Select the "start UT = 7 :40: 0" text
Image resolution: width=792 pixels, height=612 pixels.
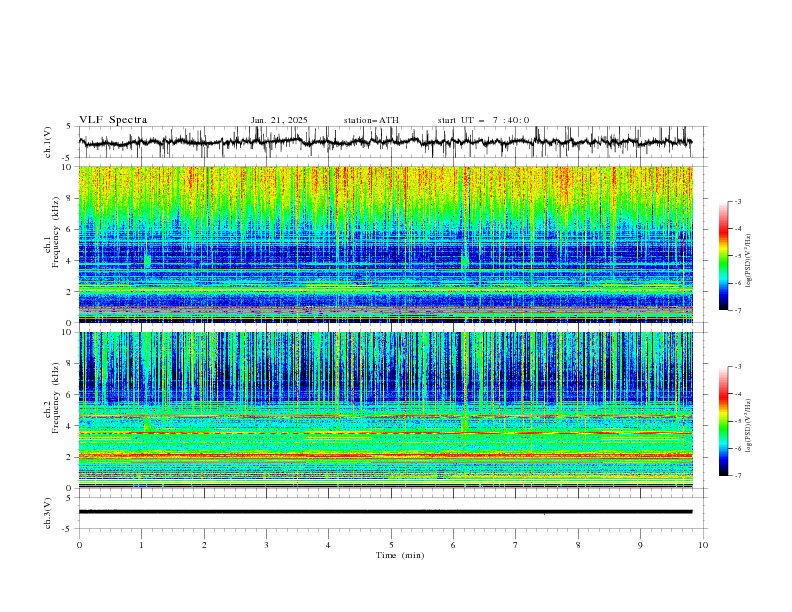[483, 120]
